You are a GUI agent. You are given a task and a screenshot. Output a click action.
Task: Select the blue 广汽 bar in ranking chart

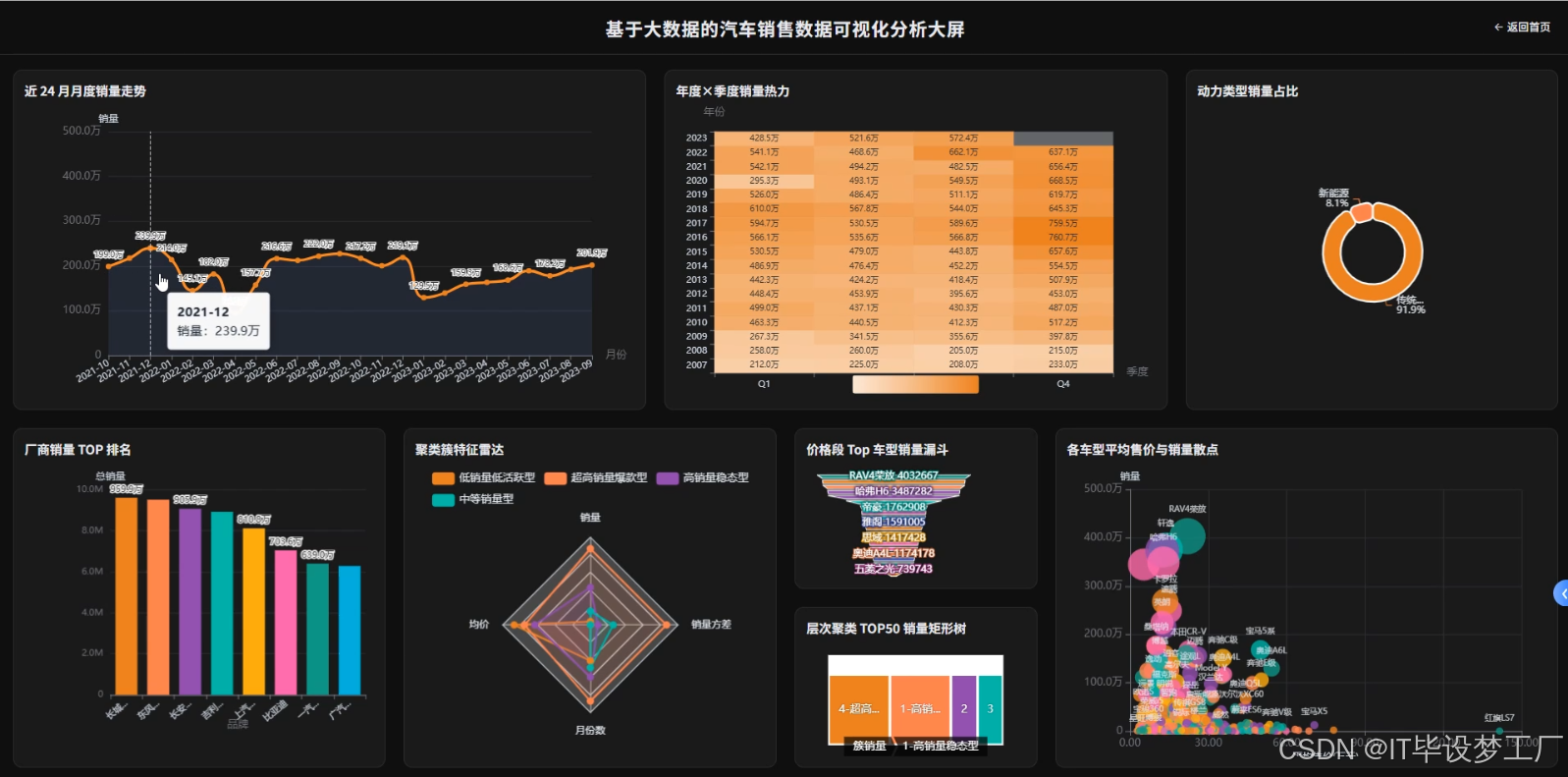pos(350,630)
